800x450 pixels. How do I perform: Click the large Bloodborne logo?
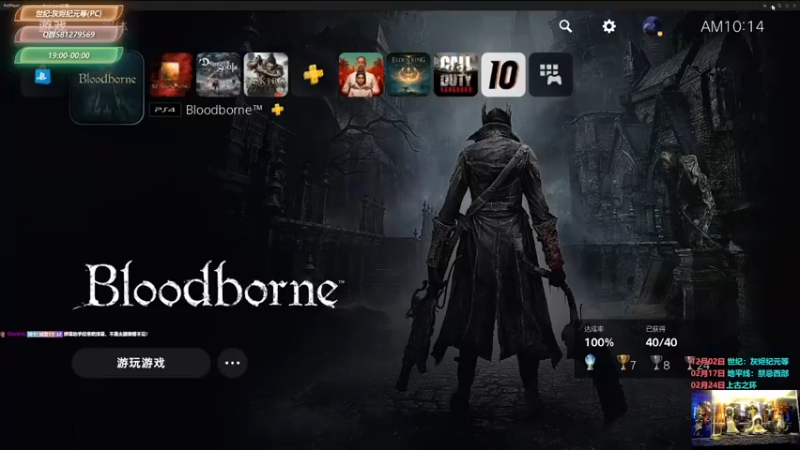tap(209, 286)
